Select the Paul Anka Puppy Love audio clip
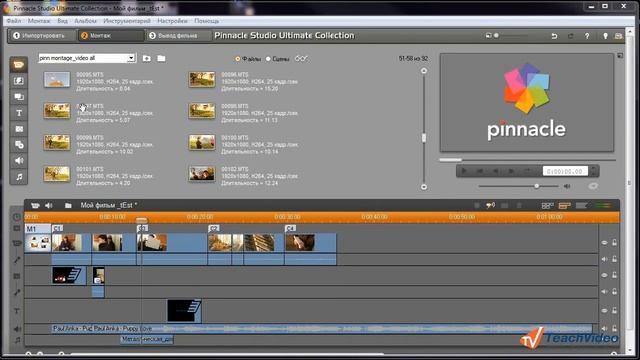640x360 pixels. [342, 329]
